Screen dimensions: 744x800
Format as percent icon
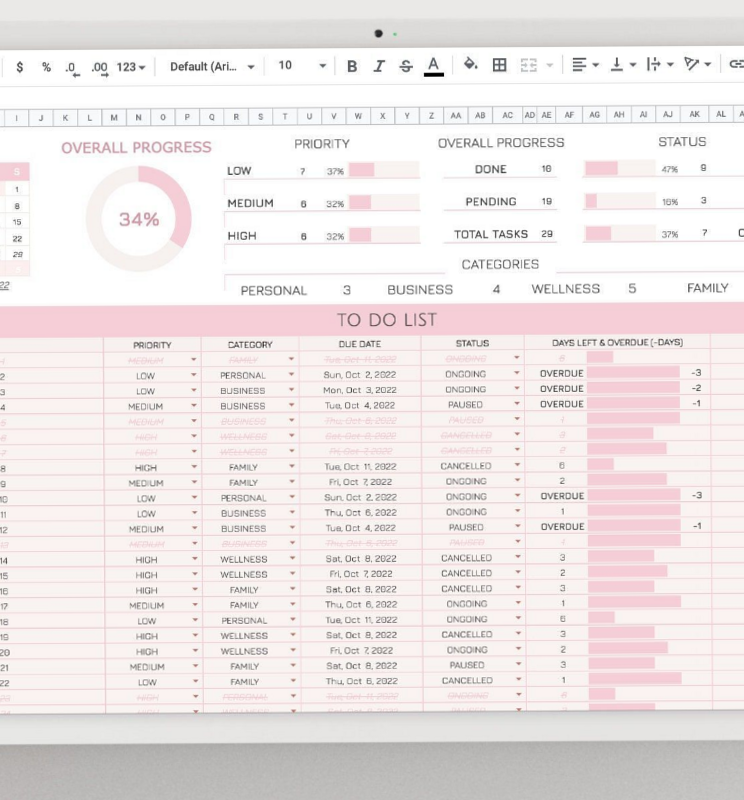[x=46, y=67]
